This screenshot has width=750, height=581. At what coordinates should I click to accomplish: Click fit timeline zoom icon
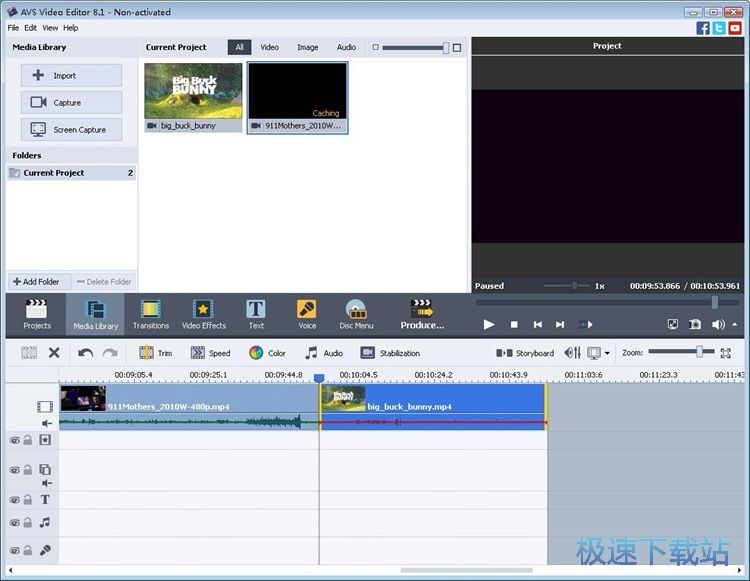click(x=726, y=353)
